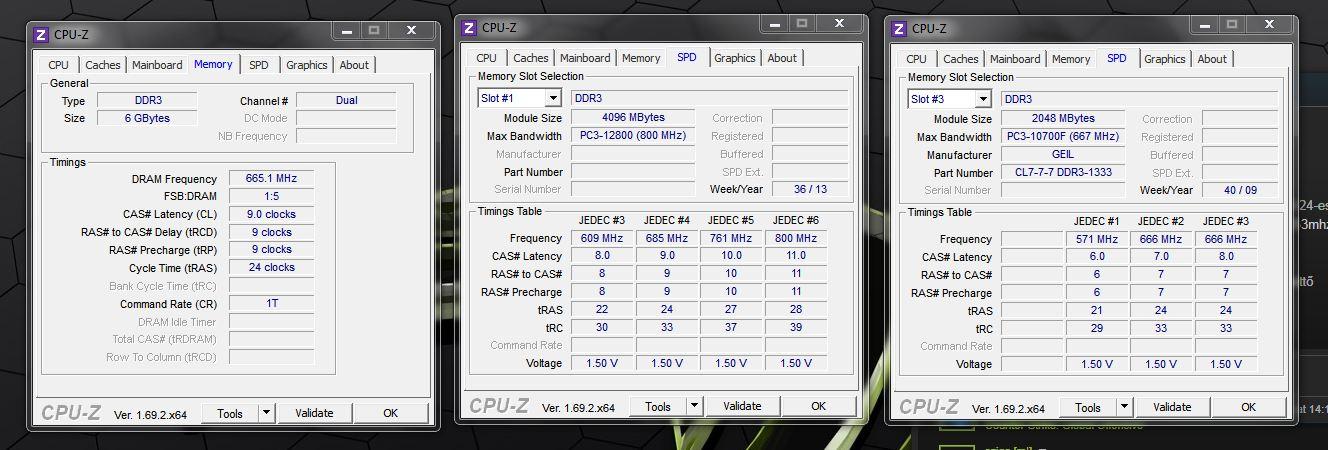Screen dimensions: 1328x450
Task: Click Manufacturer field showing GEIL
Action: coord(1063,154)
